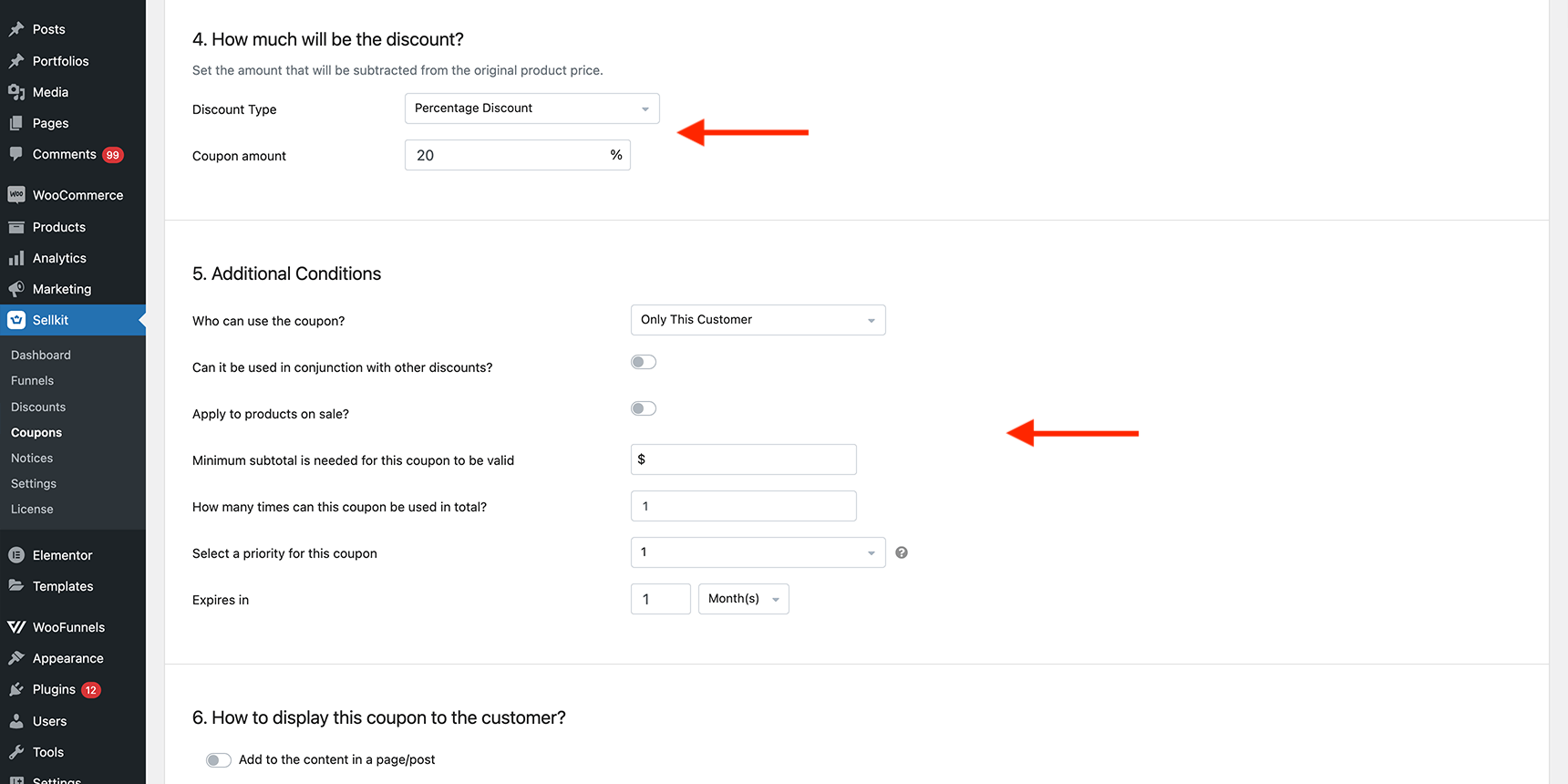Click the Marketing megaphone icon

(16, 289)
